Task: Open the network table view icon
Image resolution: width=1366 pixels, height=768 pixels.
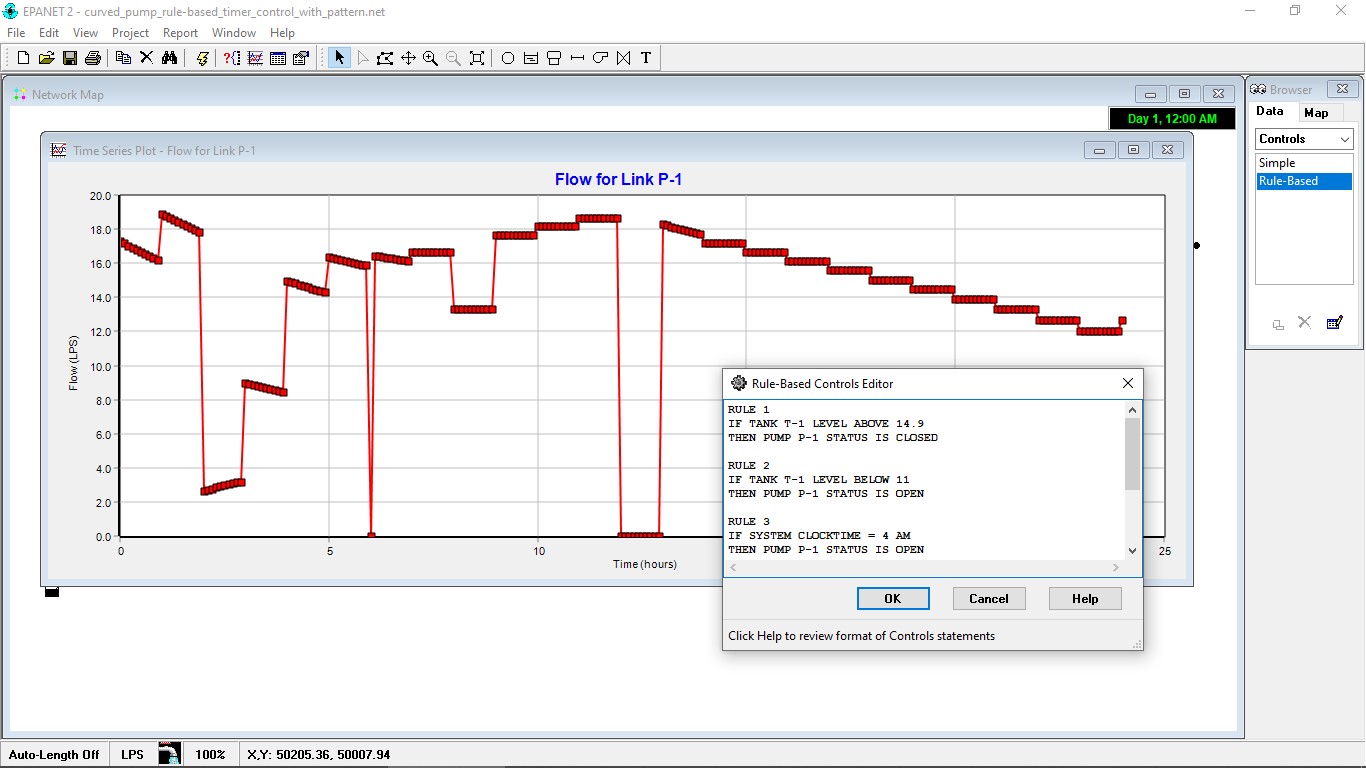Action: pyautogui.click(x=277, y=57)
